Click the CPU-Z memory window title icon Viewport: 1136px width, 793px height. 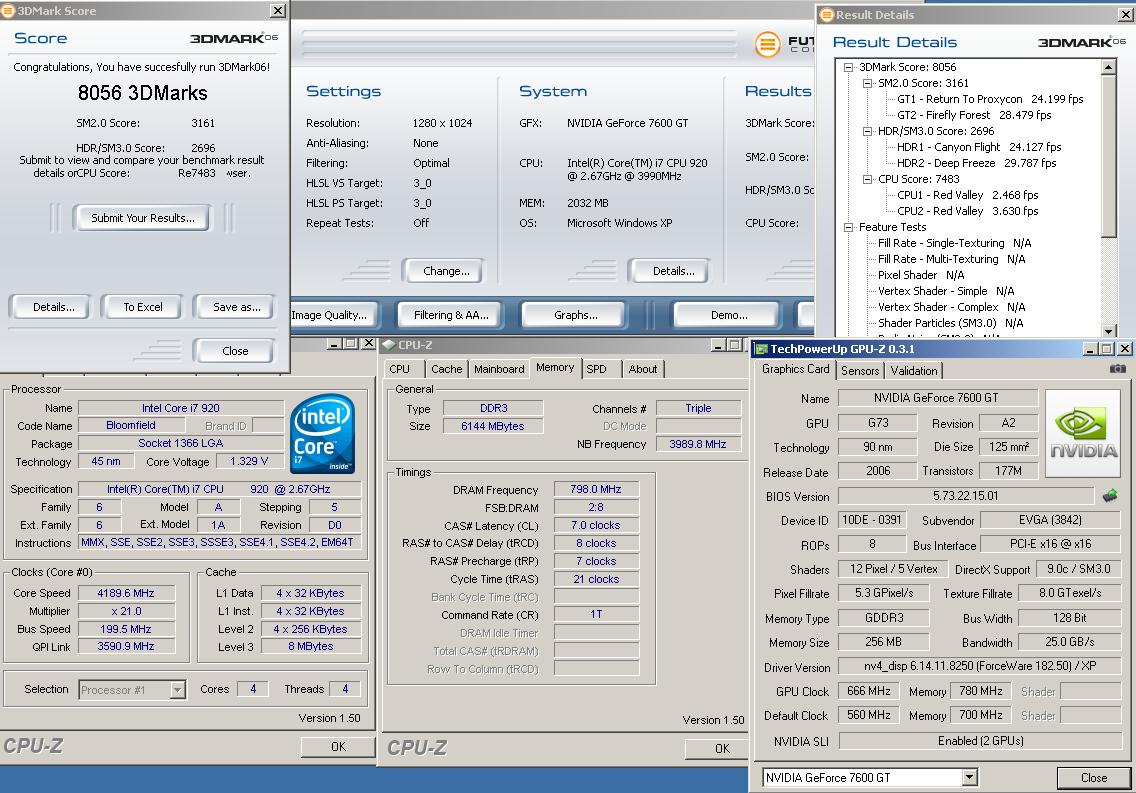pos(388,345)
